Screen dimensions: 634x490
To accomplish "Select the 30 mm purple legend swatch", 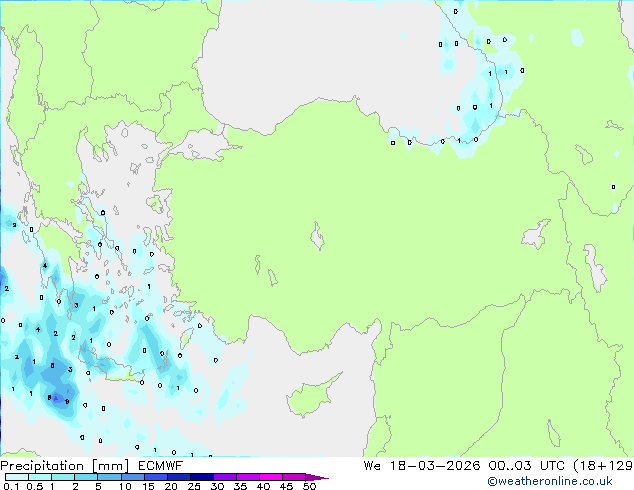I will point(225,477).
